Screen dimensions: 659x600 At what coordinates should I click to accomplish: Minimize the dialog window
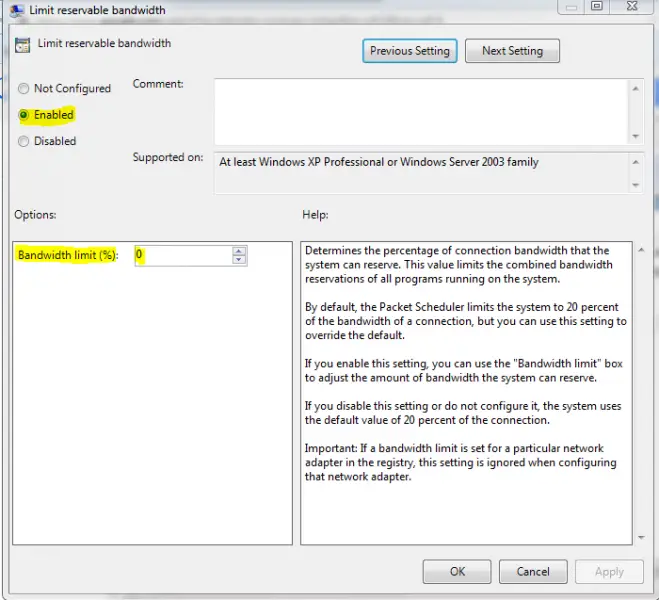click(x=571, y=7)
